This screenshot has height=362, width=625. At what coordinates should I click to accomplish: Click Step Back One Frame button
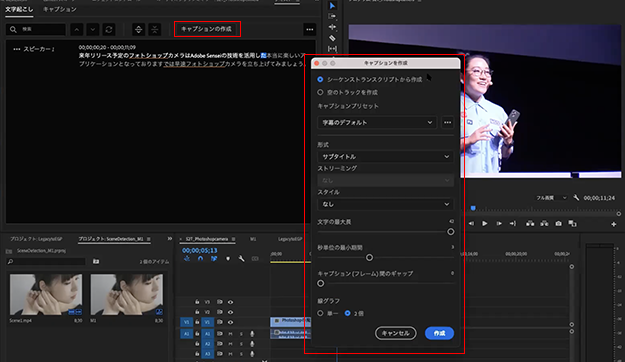pyautogui.click(x=471, y=224)
